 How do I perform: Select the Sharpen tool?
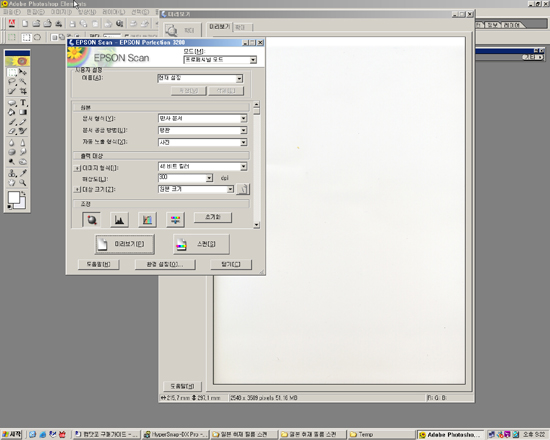tap(23, 143)
